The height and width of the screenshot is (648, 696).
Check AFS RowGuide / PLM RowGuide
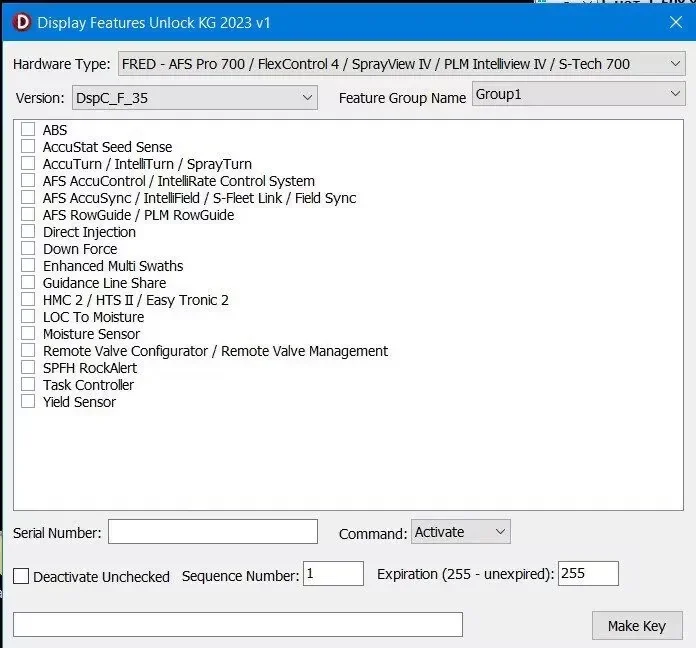click(28, 214)
